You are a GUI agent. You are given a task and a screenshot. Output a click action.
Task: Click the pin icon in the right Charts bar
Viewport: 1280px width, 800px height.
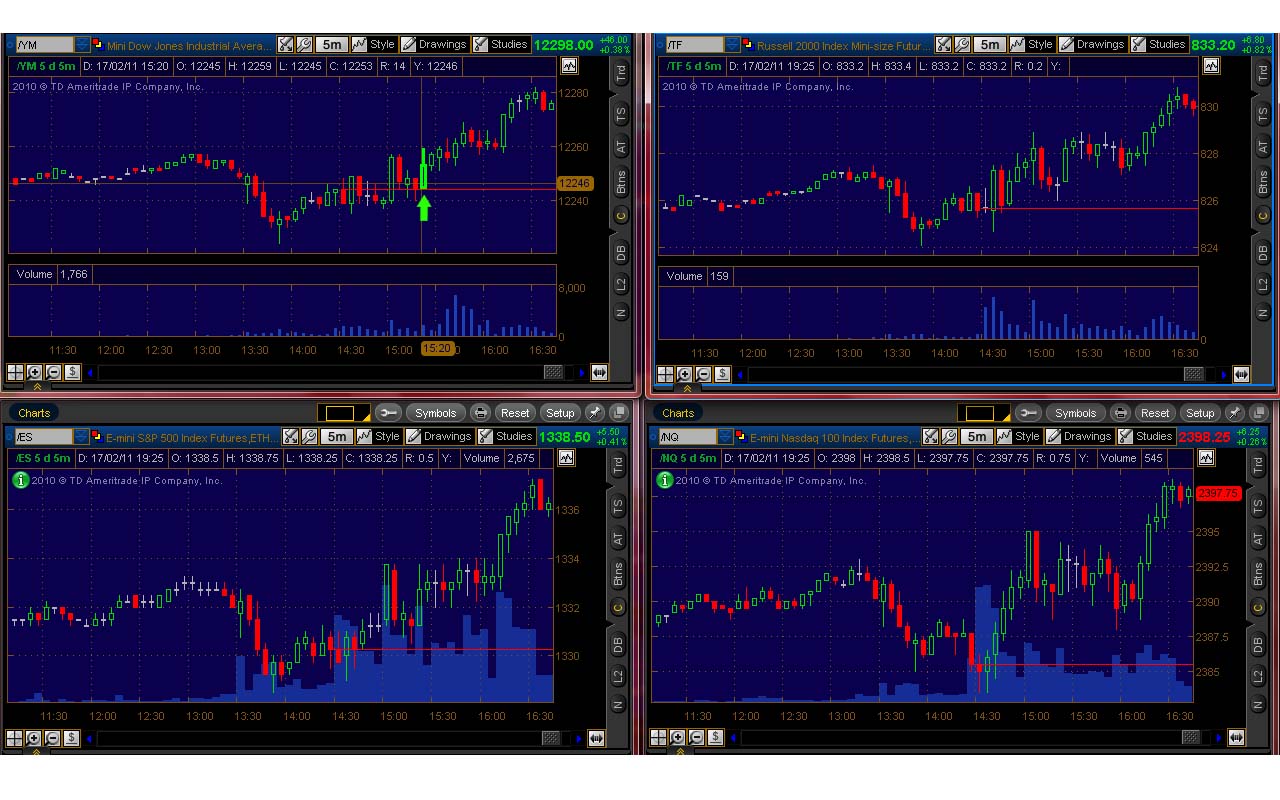pyautogui.click(x=1235, y=413)
